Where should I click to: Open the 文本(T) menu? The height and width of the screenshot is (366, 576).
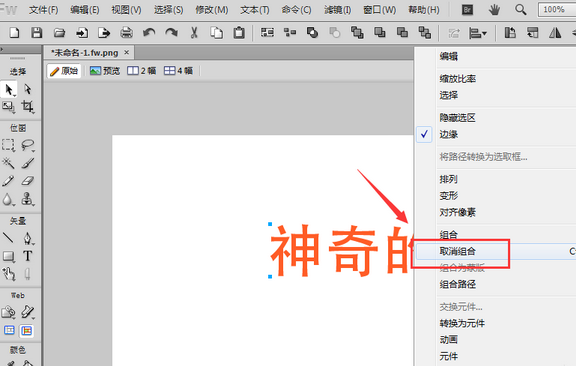click(x=255, y=10)
